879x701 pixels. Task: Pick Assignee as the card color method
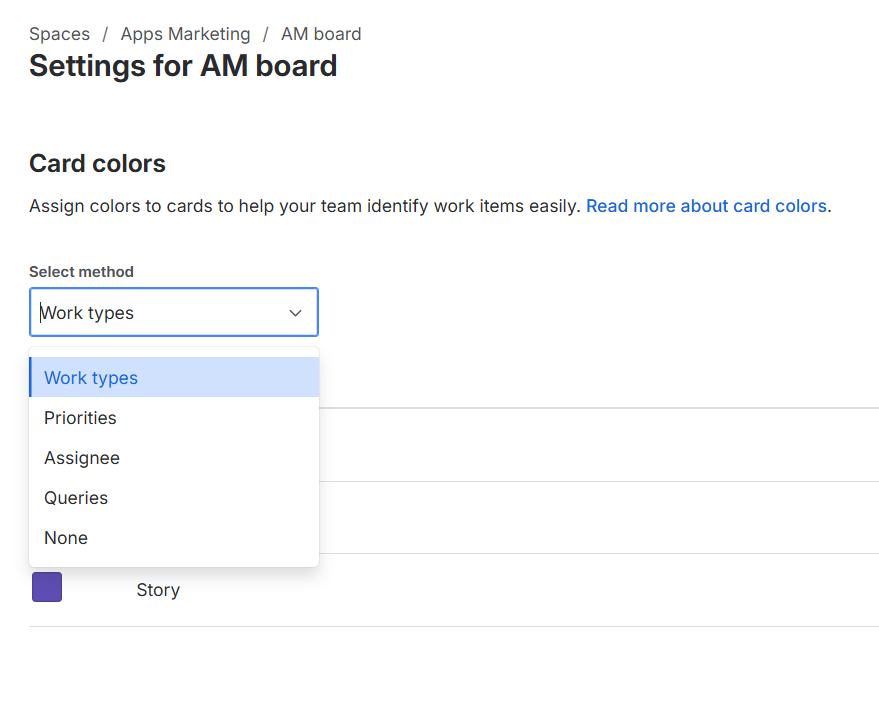pyautogui.click(x=82, y=458)
